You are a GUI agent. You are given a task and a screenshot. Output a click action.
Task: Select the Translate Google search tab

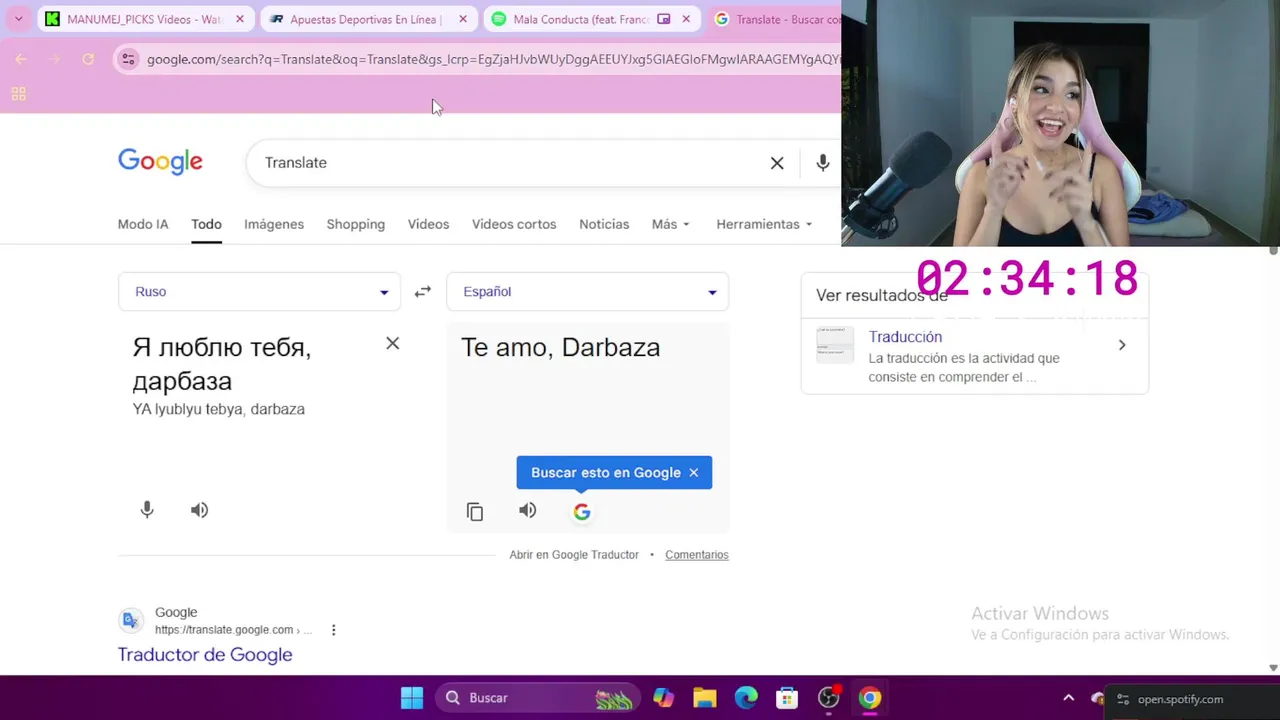coord(775,19)
